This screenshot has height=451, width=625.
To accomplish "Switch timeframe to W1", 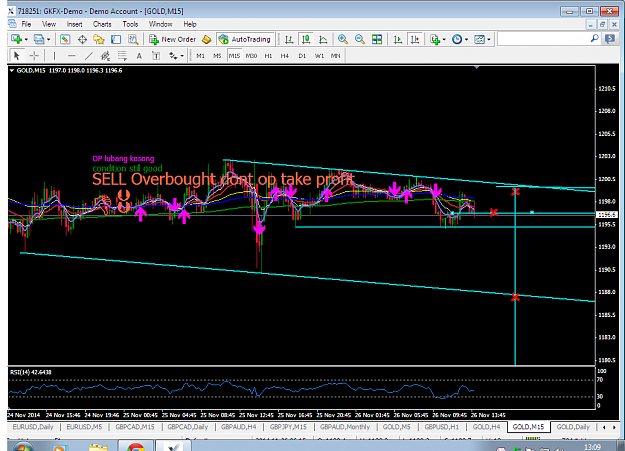I will click(319, 56).
